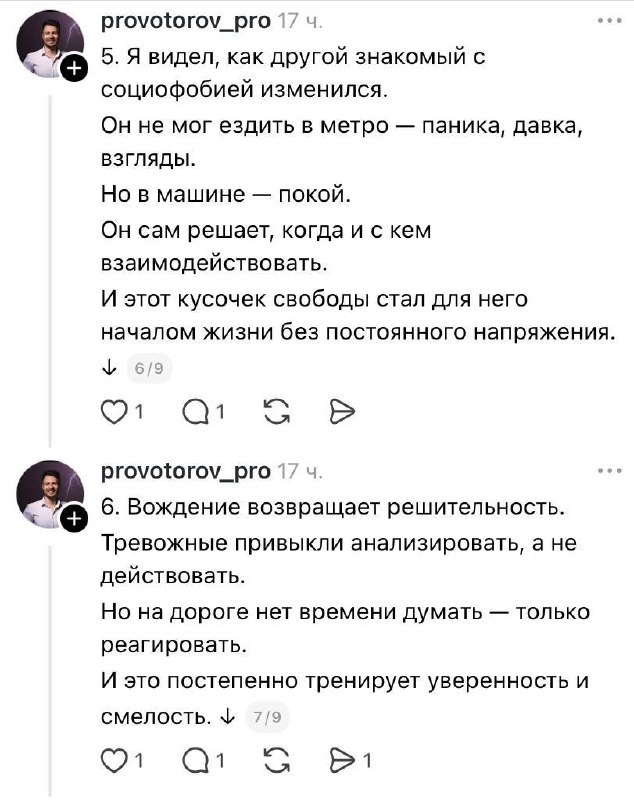Open the 17 ч. timestamp on second post
634x800 pixels.
coord(299,471)
